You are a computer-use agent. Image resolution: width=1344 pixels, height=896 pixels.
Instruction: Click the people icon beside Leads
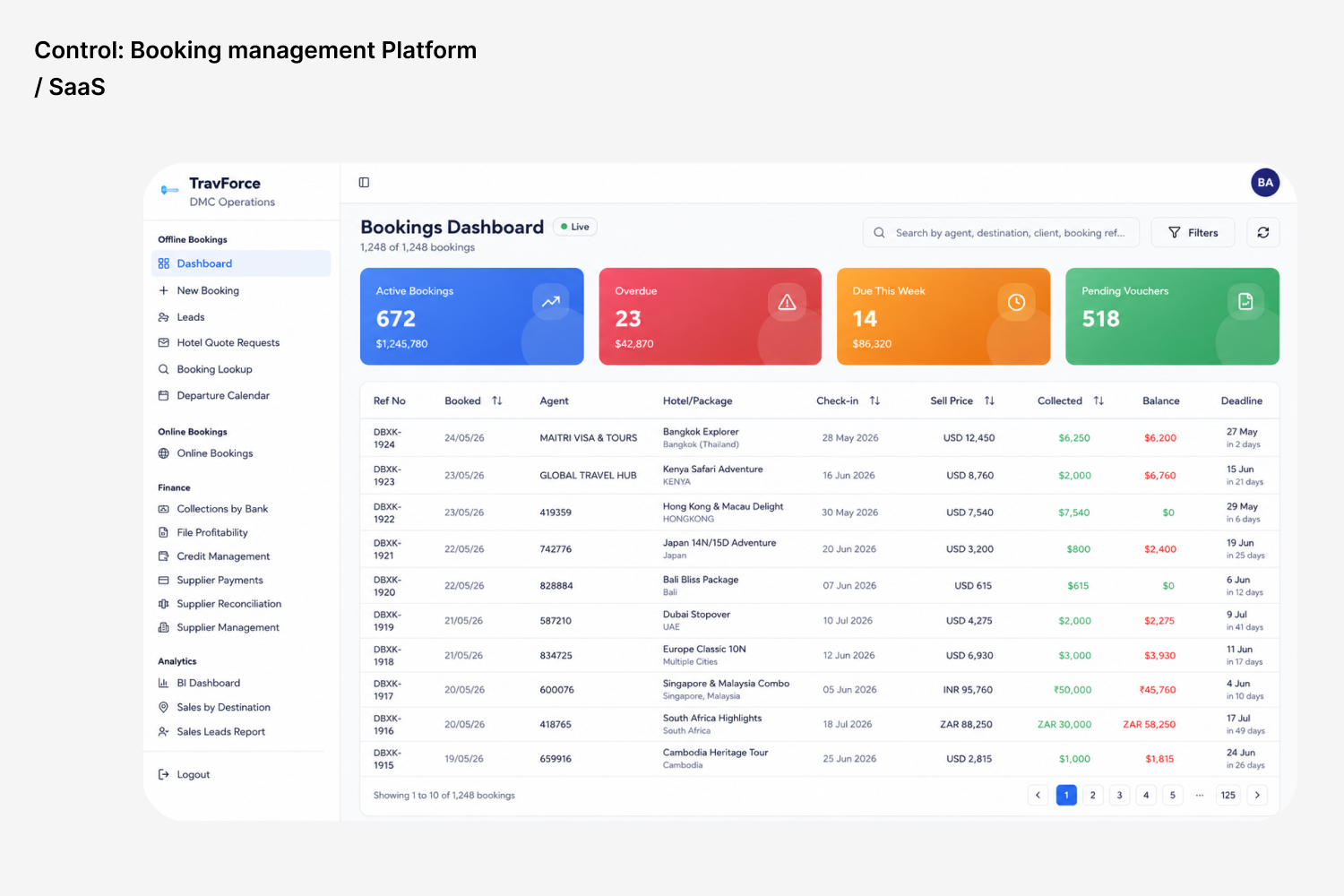click(164, 317)
